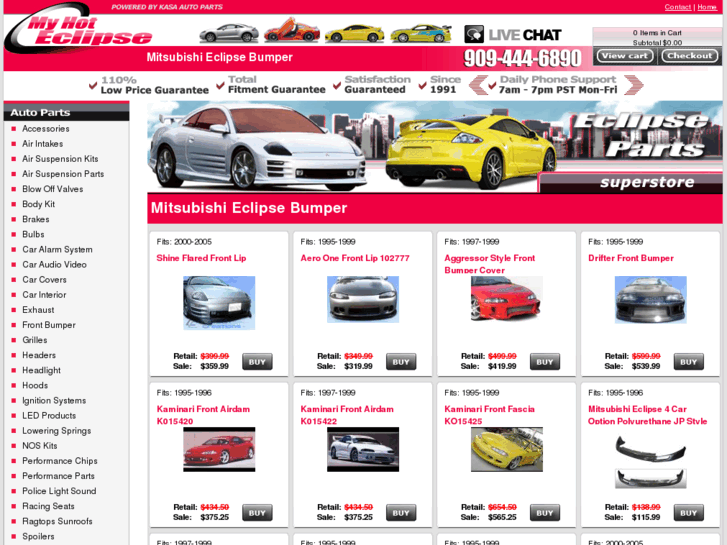Go to Checkout
The height and width of the screenshot is (545, 727).
coord(689,56)
